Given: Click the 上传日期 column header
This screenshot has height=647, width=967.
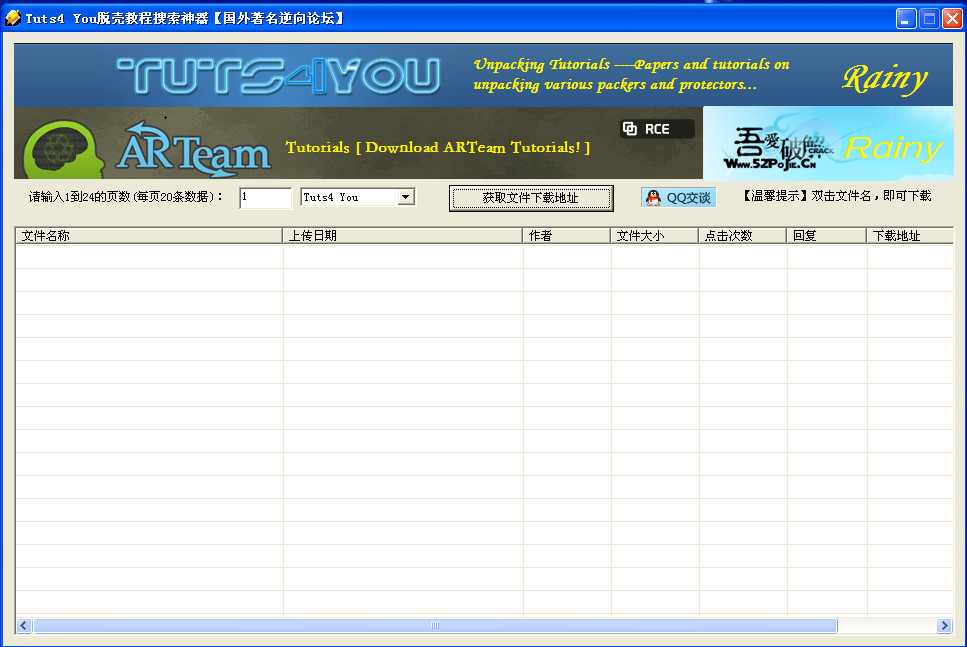Looking at the screenshot, I should coord(400,235).
